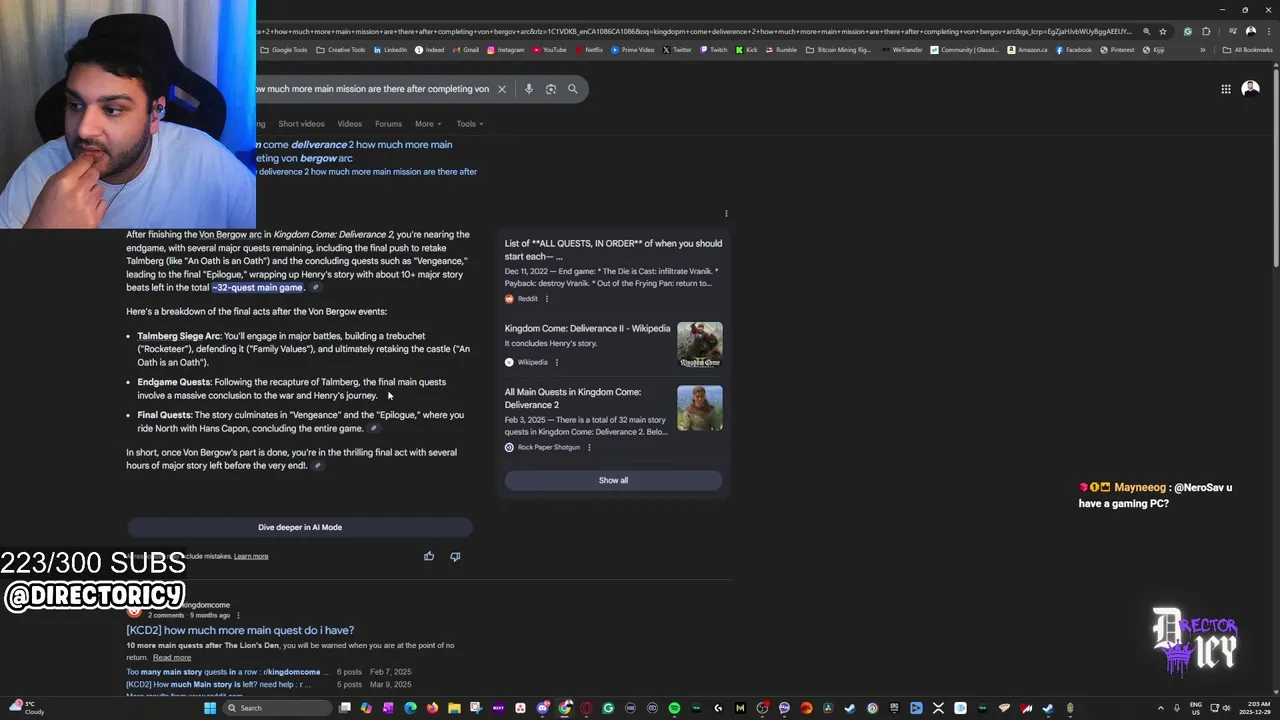Open Rock Paper Shotgun three-dot menu

coord(588,447)
